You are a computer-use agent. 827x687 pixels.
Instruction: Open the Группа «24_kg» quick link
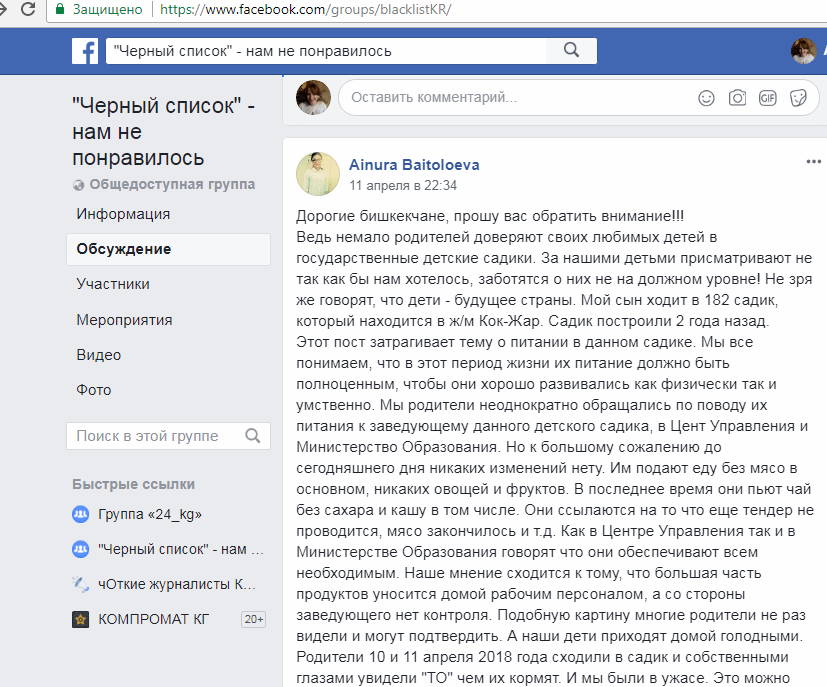(150, 514)
